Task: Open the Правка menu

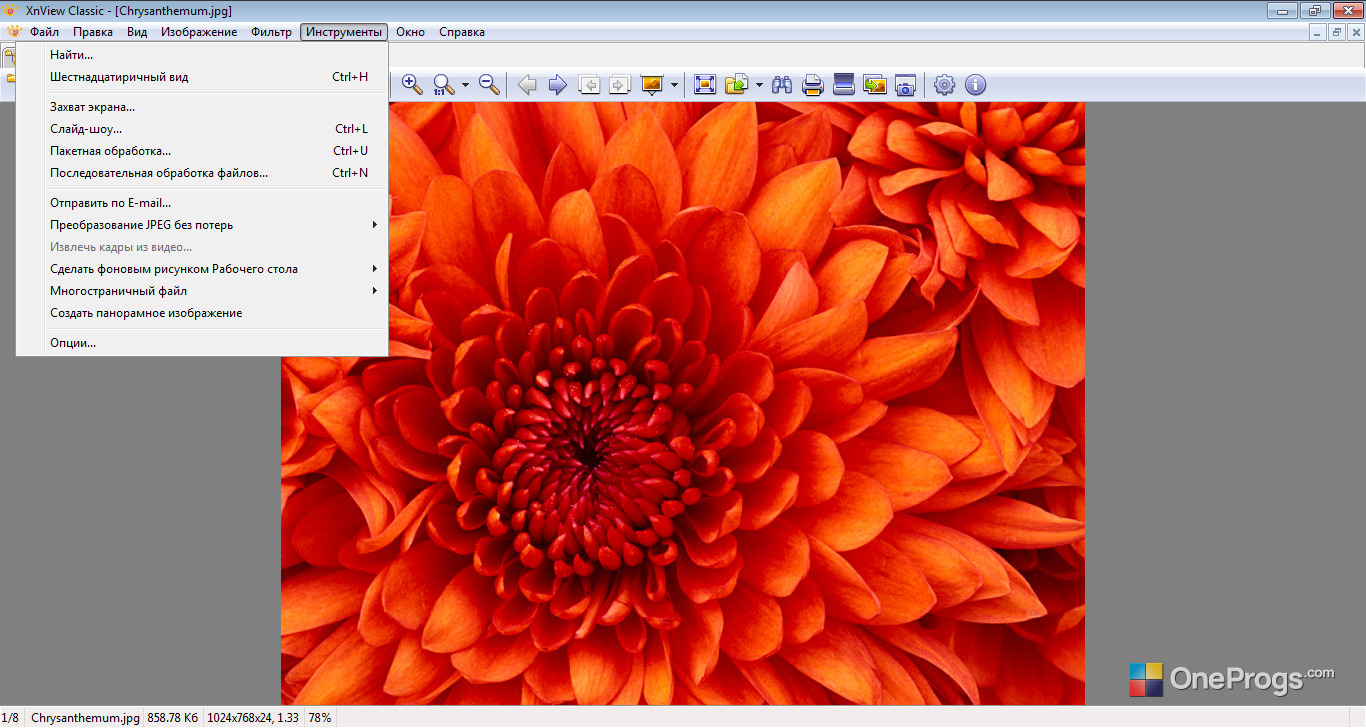Action: click(93, 32)
